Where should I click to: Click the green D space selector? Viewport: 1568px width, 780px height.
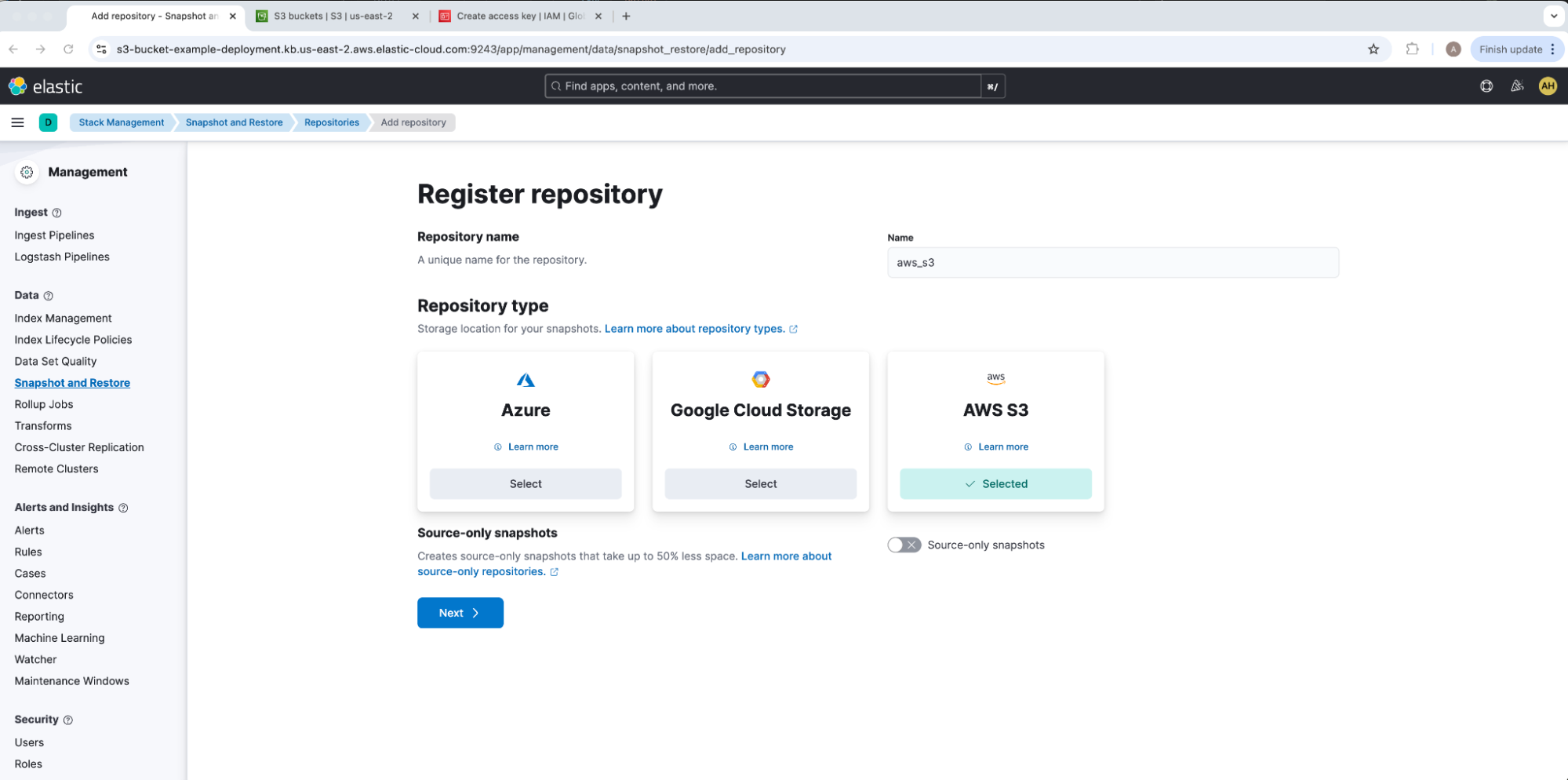48,122
